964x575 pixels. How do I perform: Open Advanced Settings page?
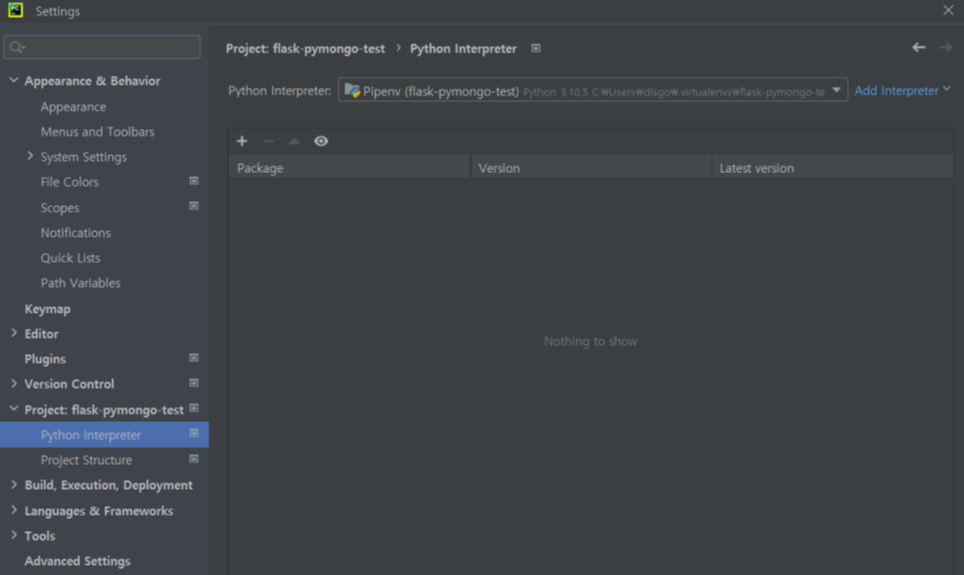77,561
